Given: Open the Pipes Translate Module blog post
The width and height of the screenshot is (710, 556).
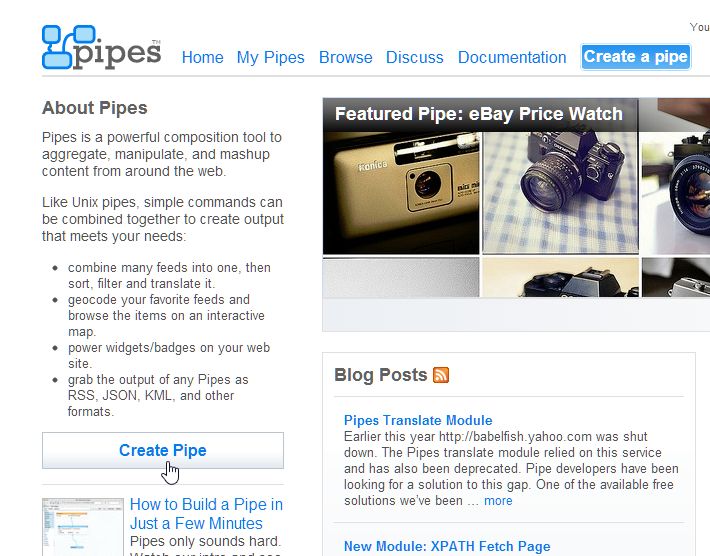Looking at the screenshot, I should pos(418,420).
